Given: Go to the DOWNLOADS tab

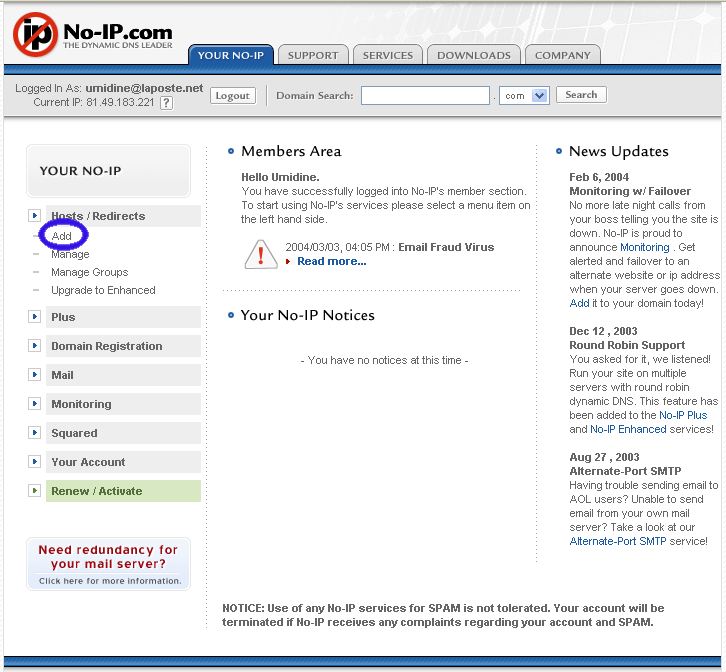Looking at the screenshot, I should tap(474, 55).
